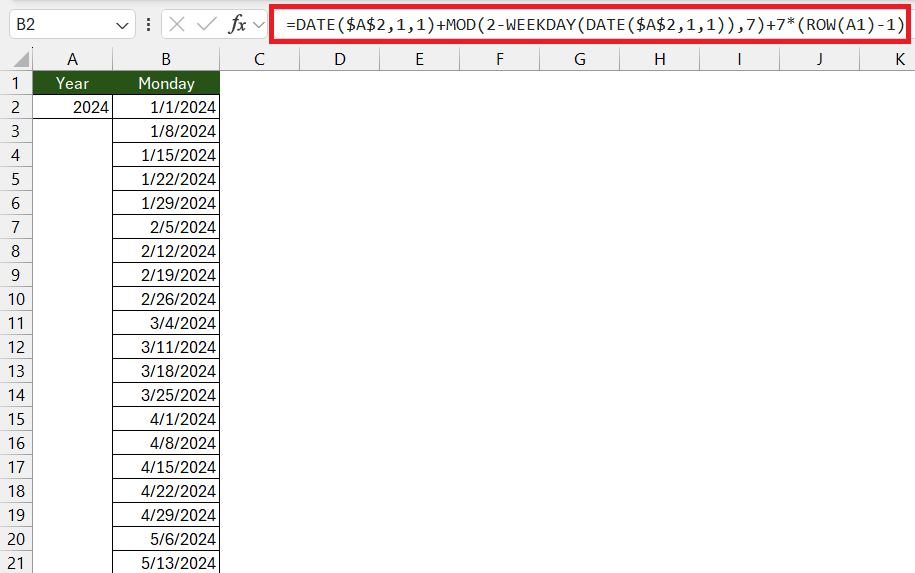Image resolution: width=915 pixels, height=573 pixels.
Task: Select column C header
Action: (260, 59)
